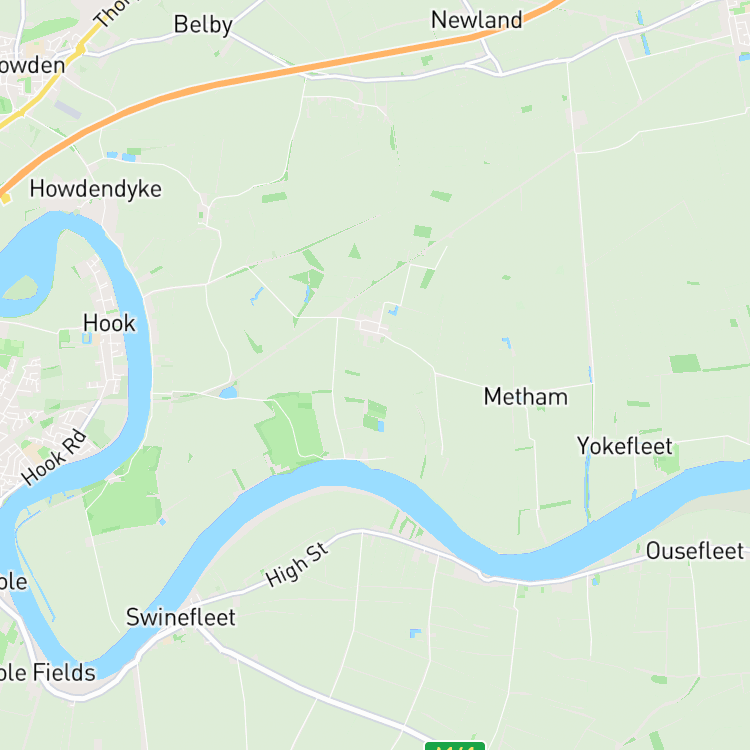Select the Belby place label
This screenshot has width=750, height=750.
pyautogui.click(x=203, y=25)
